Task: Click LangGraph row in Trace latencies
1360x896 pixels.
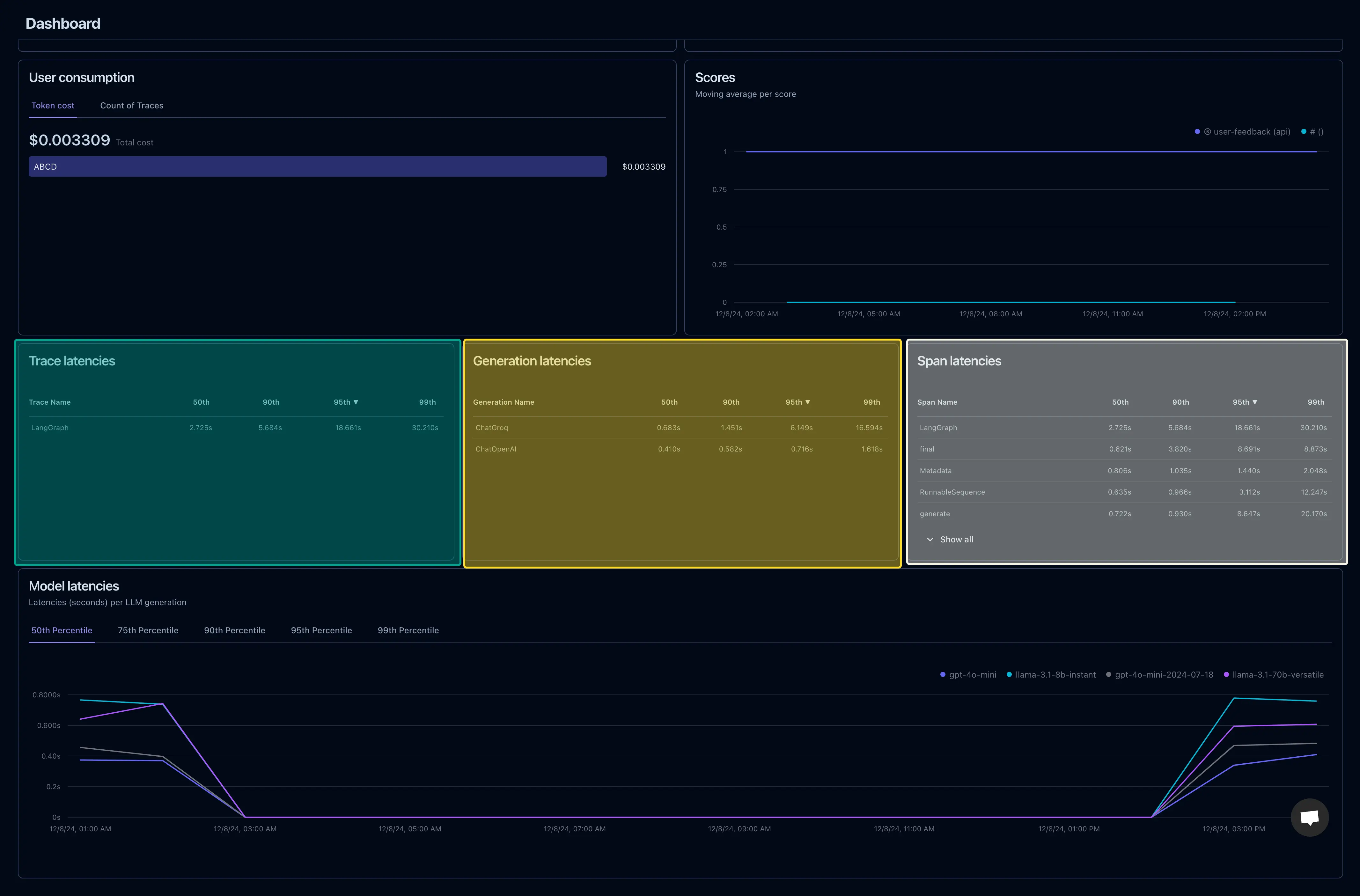Action: 236,427
